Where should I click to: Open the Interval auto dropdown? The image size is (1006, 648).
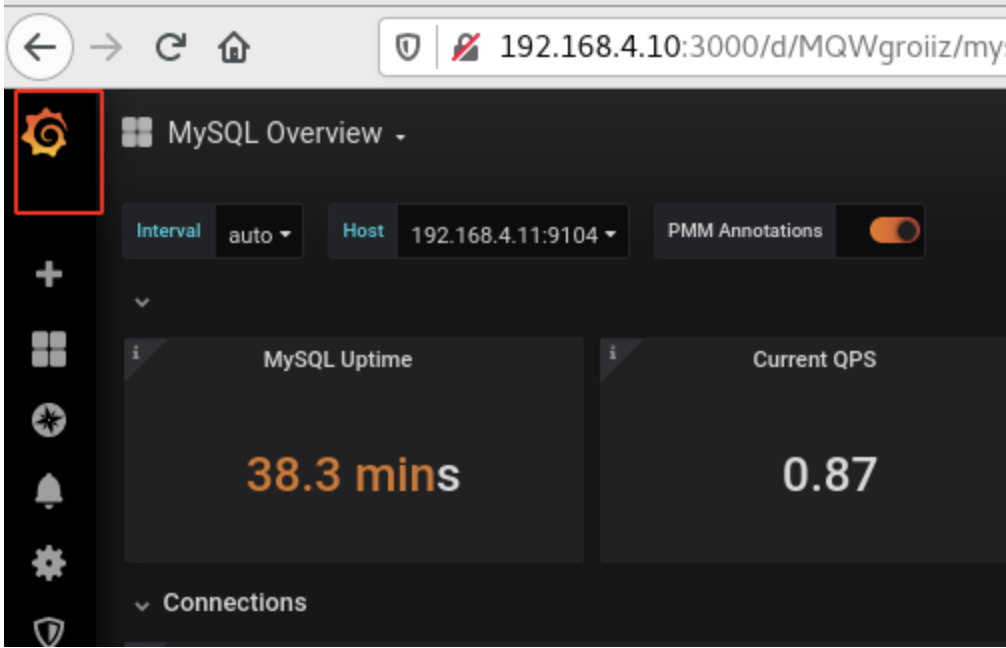pyautogui.click(x=259, y=232)
